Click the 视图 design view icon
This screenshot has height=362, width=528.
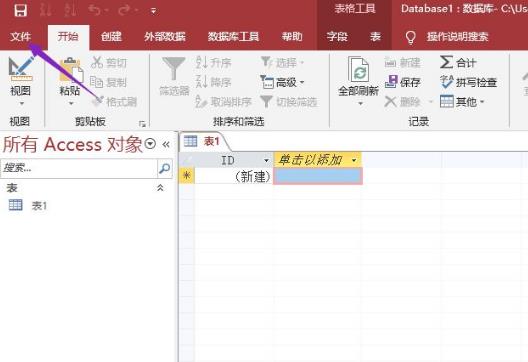[21, 69]
